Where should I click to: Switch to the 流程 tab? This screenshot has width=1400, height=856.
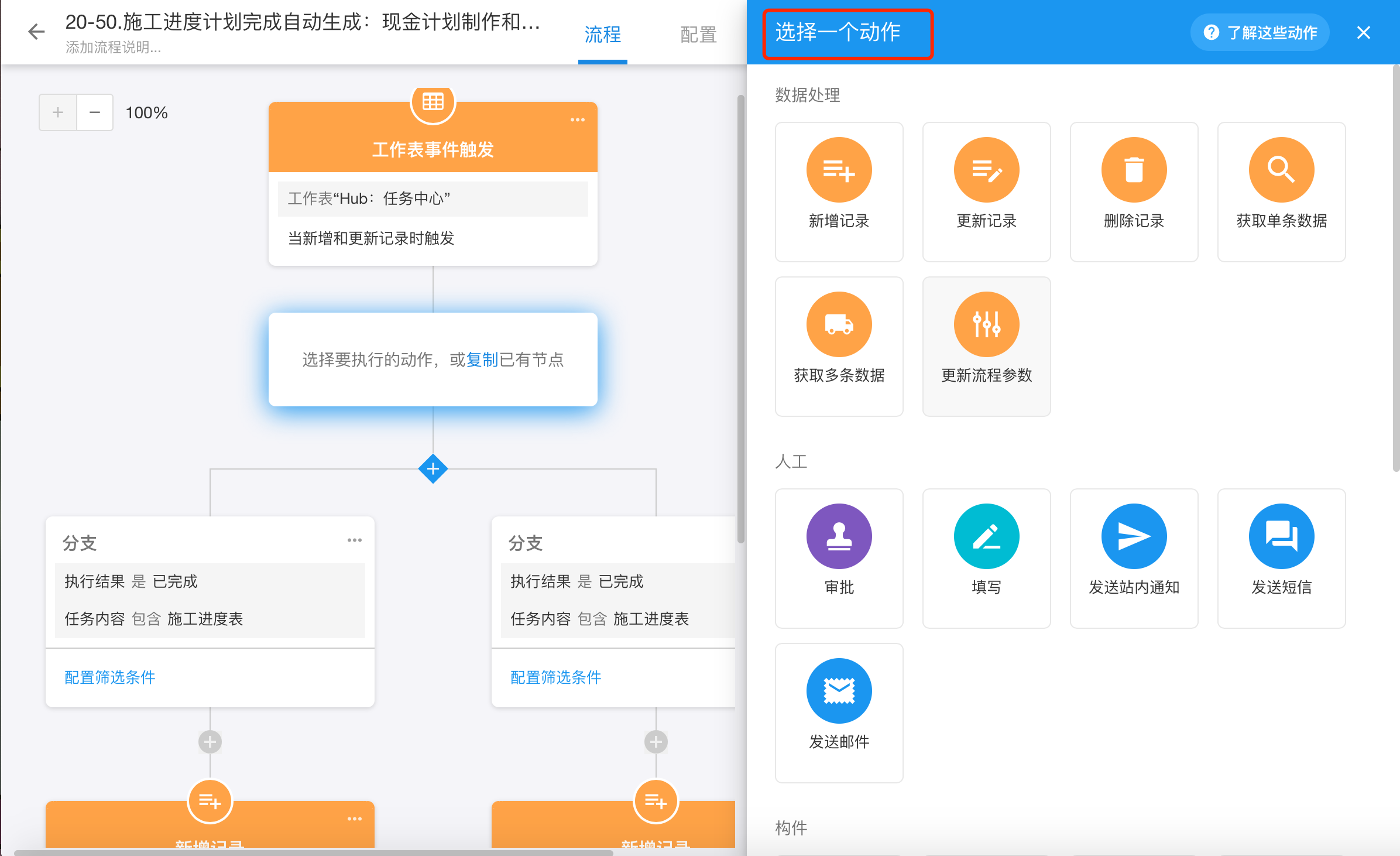602,35
